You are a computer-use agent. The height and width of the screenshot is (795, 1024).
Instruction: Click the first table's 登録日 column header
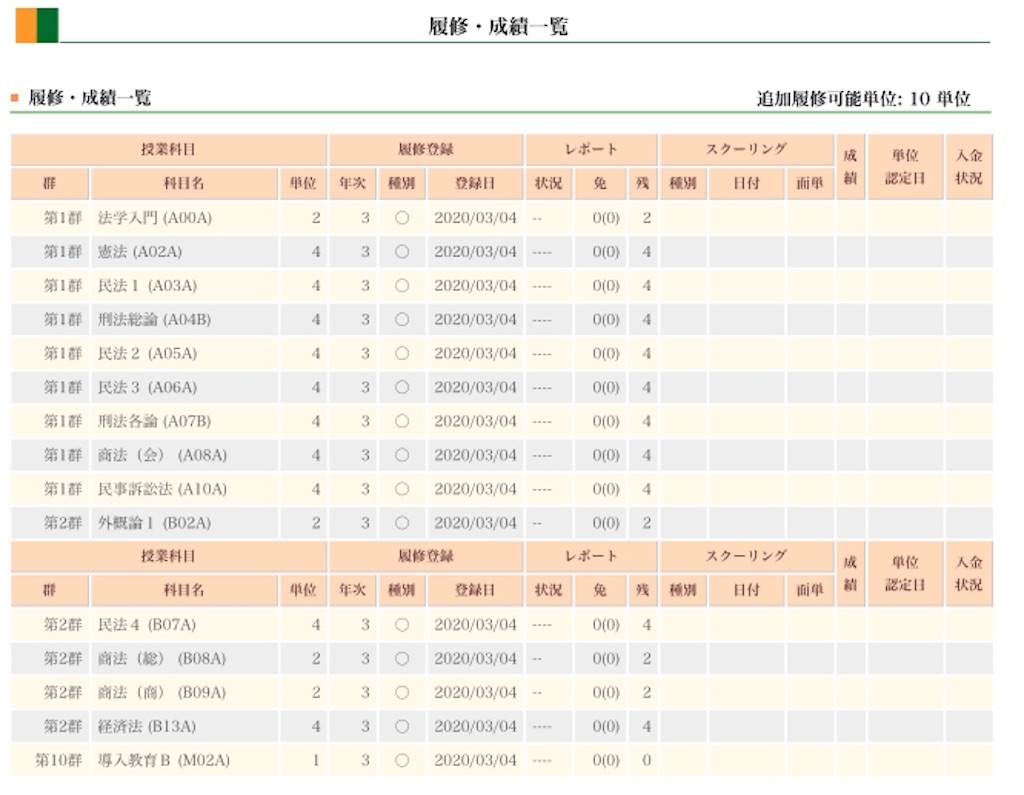coord(475,184)
